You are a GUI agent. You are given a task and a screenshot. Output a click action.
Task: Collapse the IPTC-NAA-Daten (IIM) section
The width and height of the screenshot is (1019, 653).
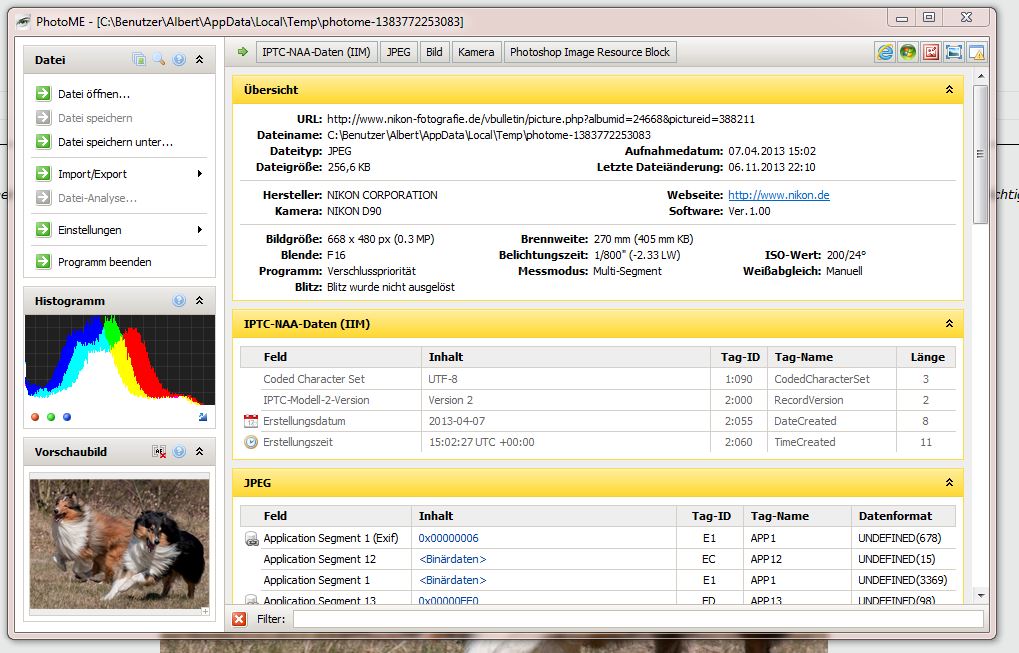[x=949, y=324]
